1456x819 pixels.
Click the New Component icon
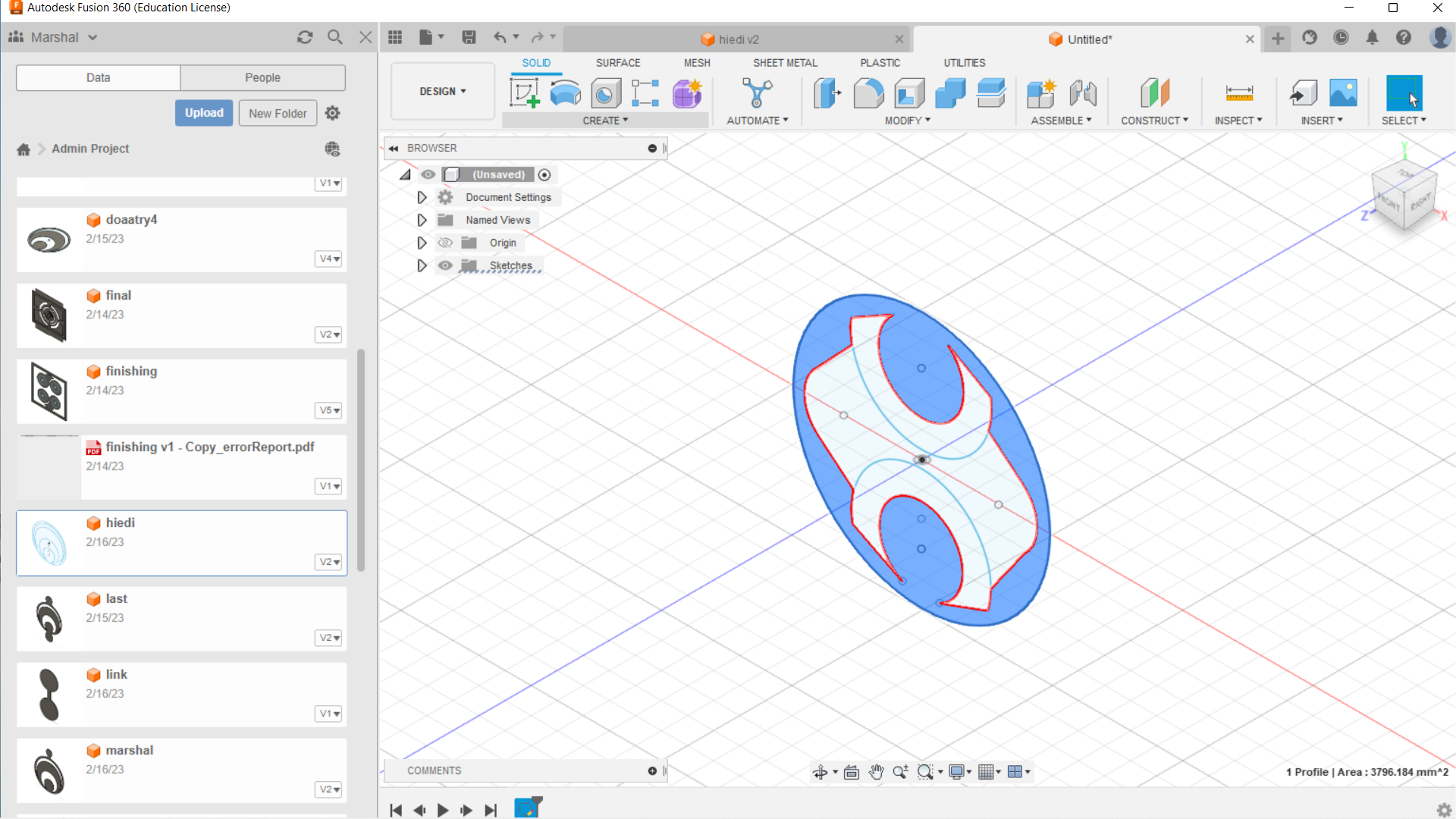point(1041,93)
